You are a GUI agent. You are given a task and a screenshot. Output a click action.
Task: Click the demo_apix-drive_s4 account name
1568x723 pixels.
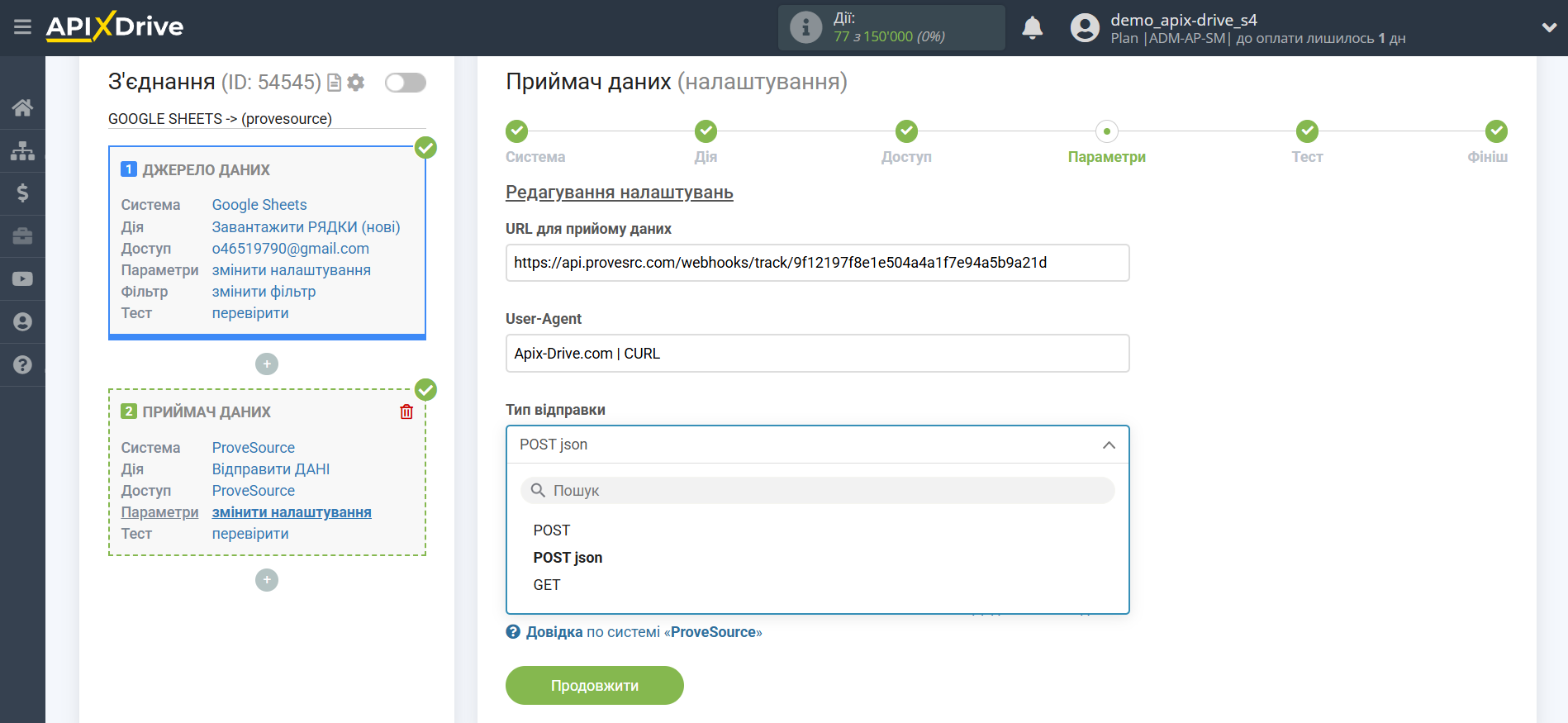click(x=1184, y=20)
